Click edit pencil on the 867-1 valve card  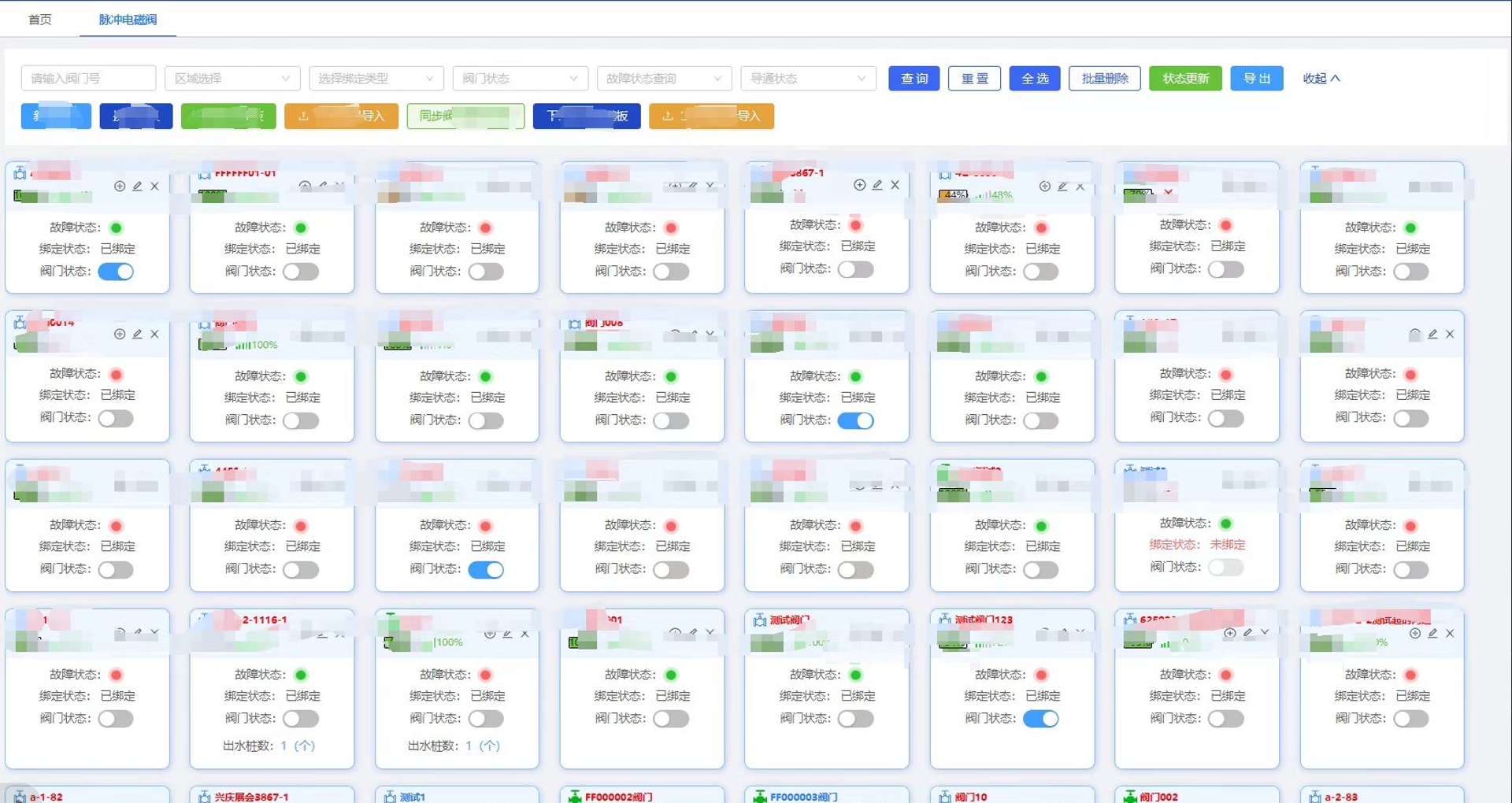[877, 185]
